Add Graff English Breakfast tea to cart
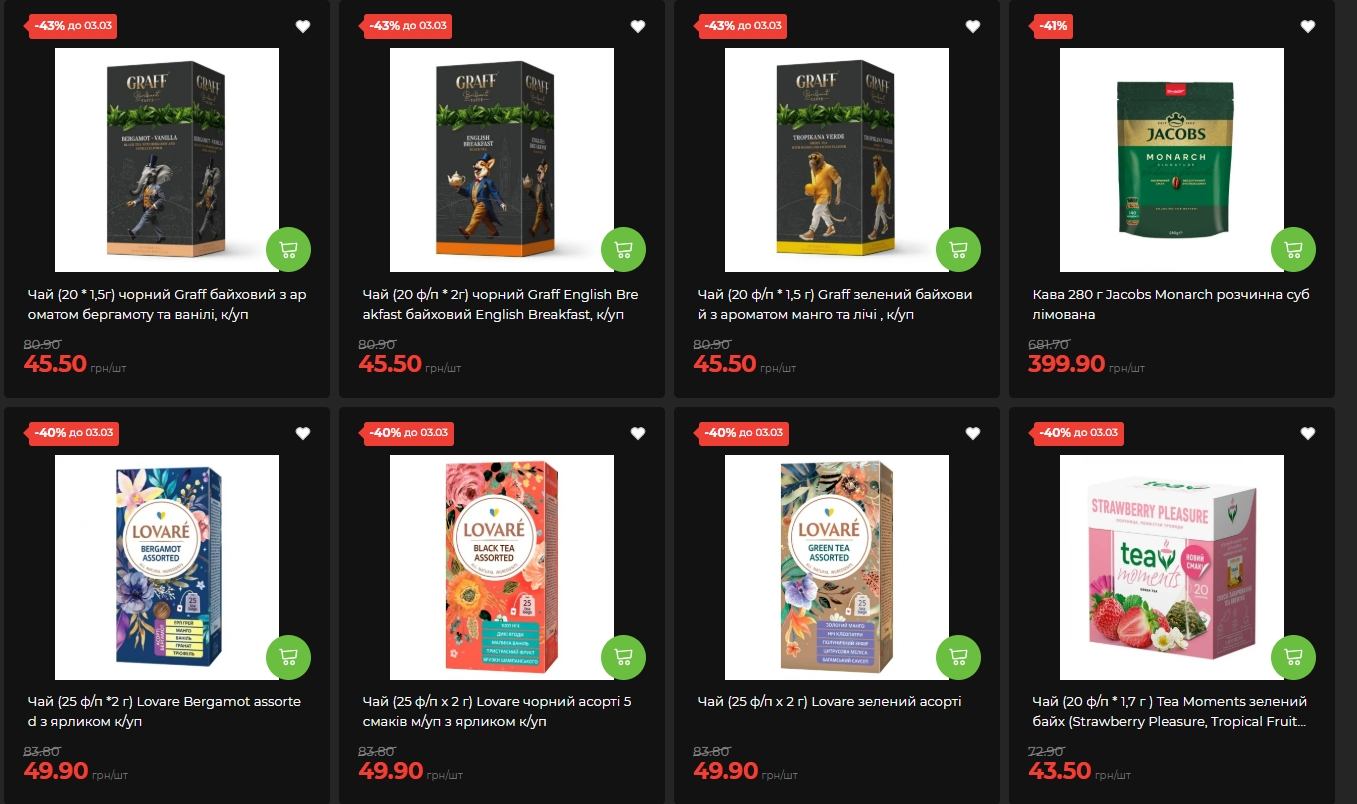1357x804 pixels. [x=624, y=250]
